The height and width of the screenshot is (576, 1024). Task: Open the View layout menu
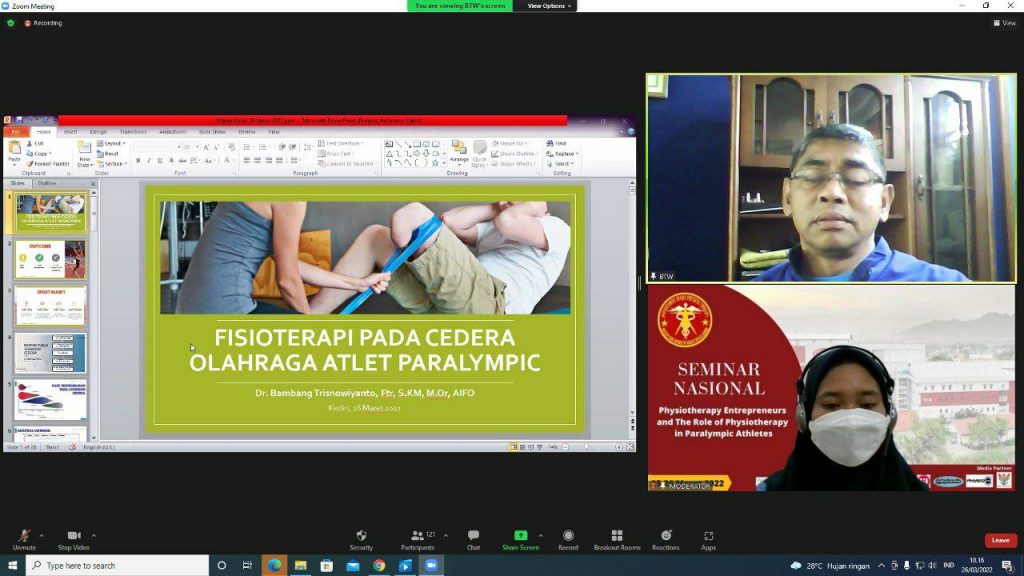click(x=1004, y=23)
